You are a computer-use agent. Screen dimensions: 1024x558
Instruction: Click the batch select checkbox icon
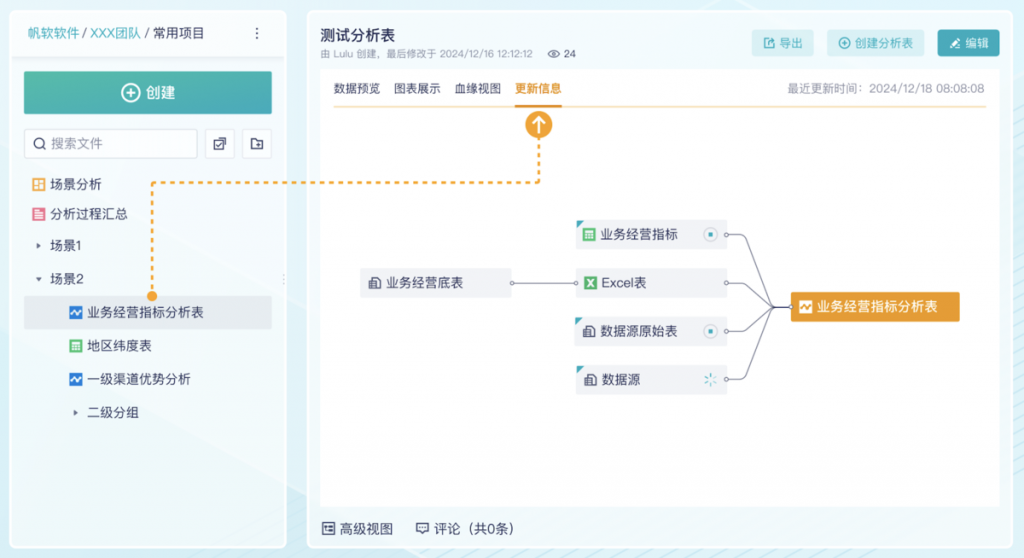(220, 144)
